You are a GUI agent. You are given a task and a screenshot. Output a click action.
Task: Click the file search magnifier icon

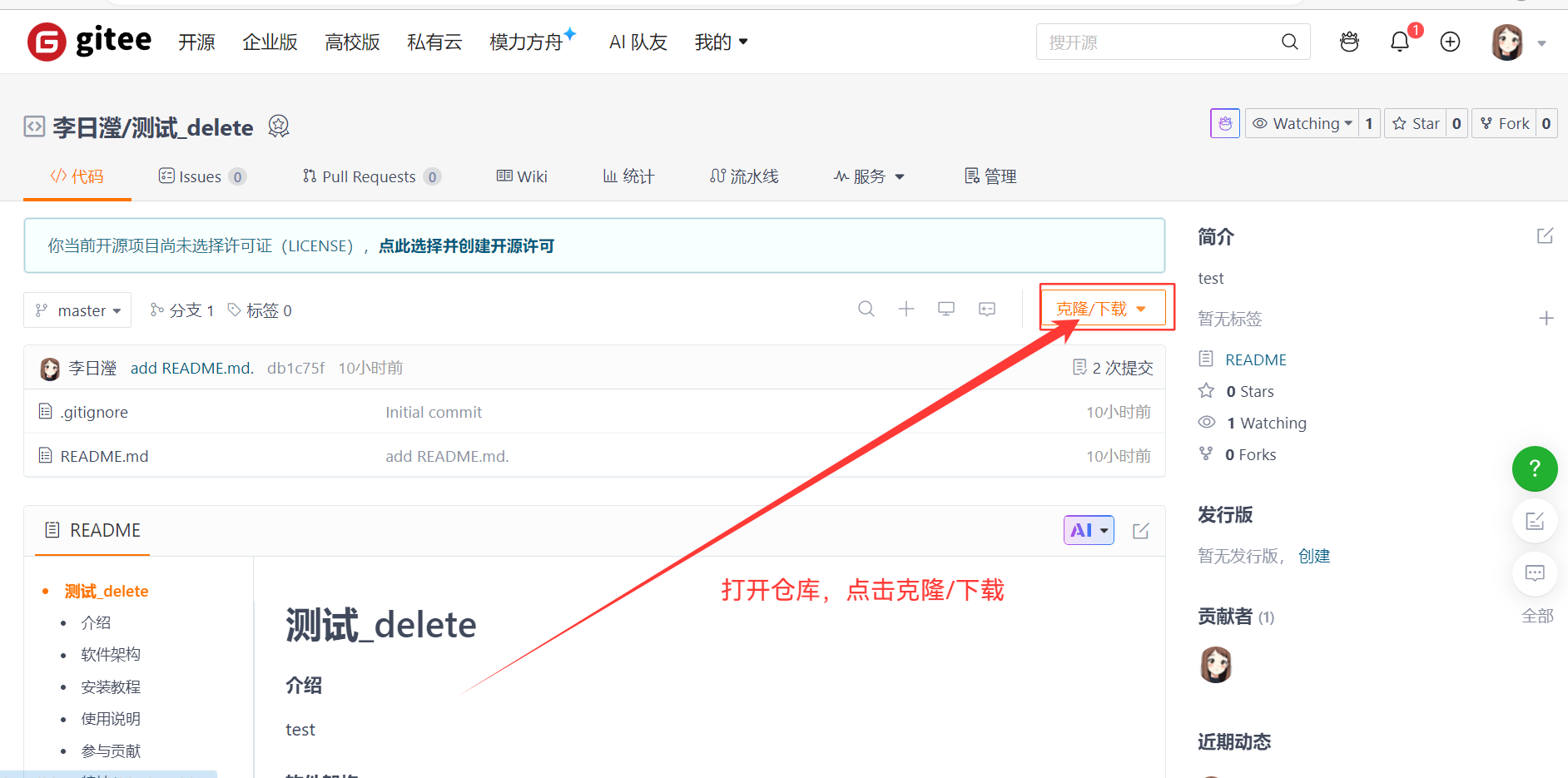(866, 309)
